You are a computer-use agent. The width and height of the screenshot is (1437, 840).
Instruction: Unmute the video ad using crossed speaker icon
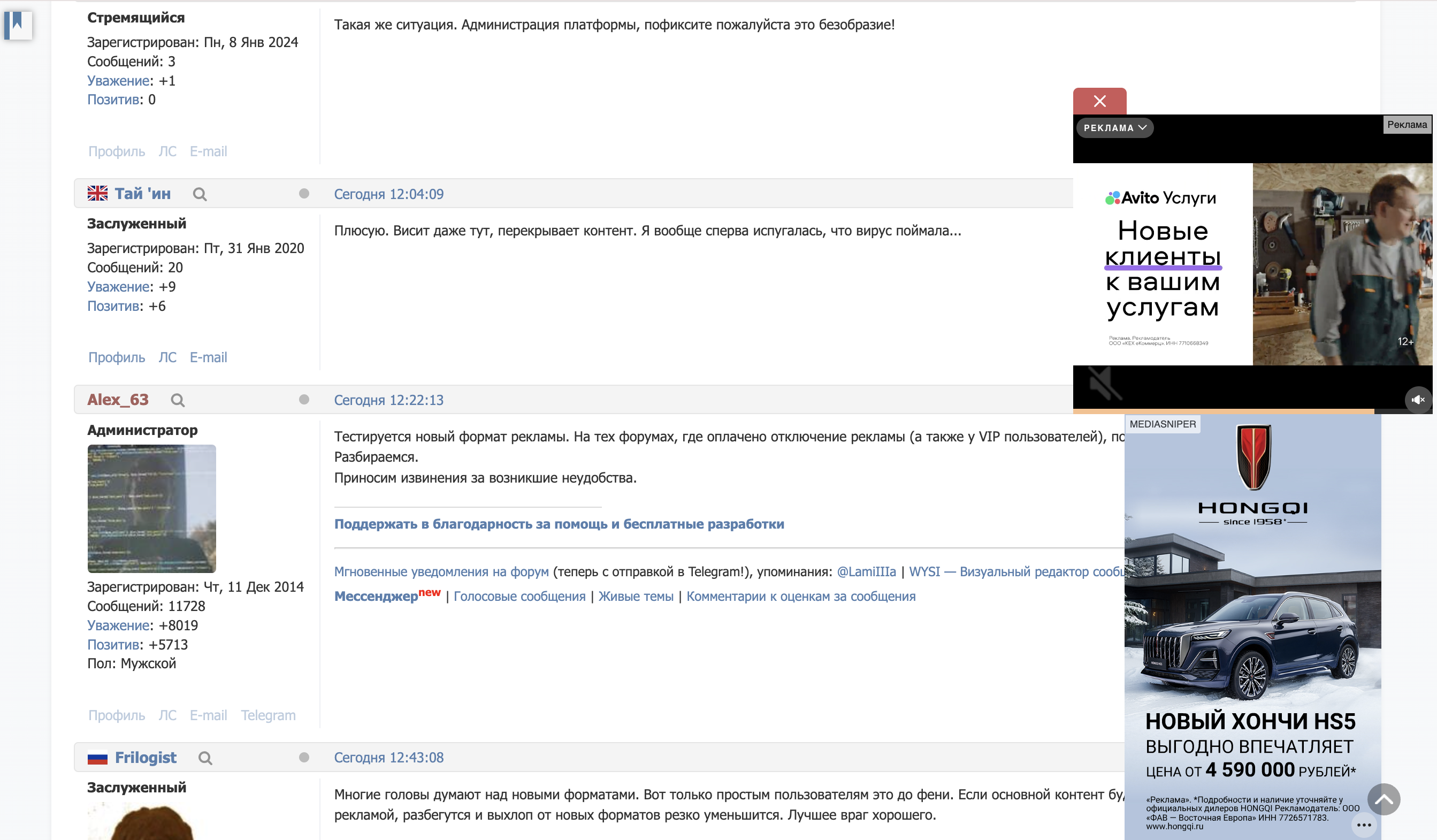[1105, 383]
